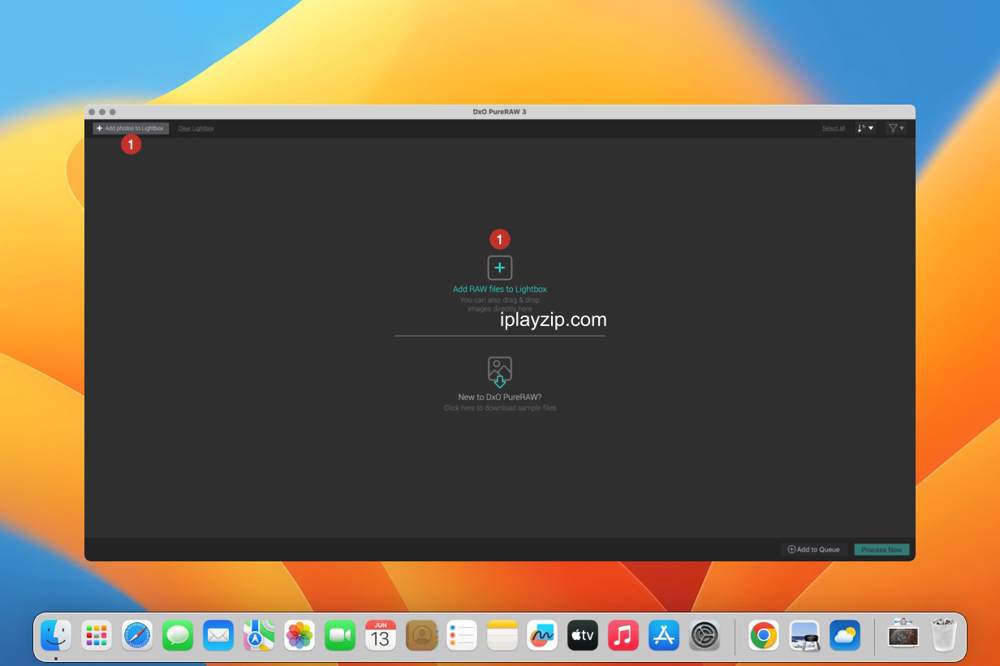Open Launchpad from the dock

[x=96, y=635]
